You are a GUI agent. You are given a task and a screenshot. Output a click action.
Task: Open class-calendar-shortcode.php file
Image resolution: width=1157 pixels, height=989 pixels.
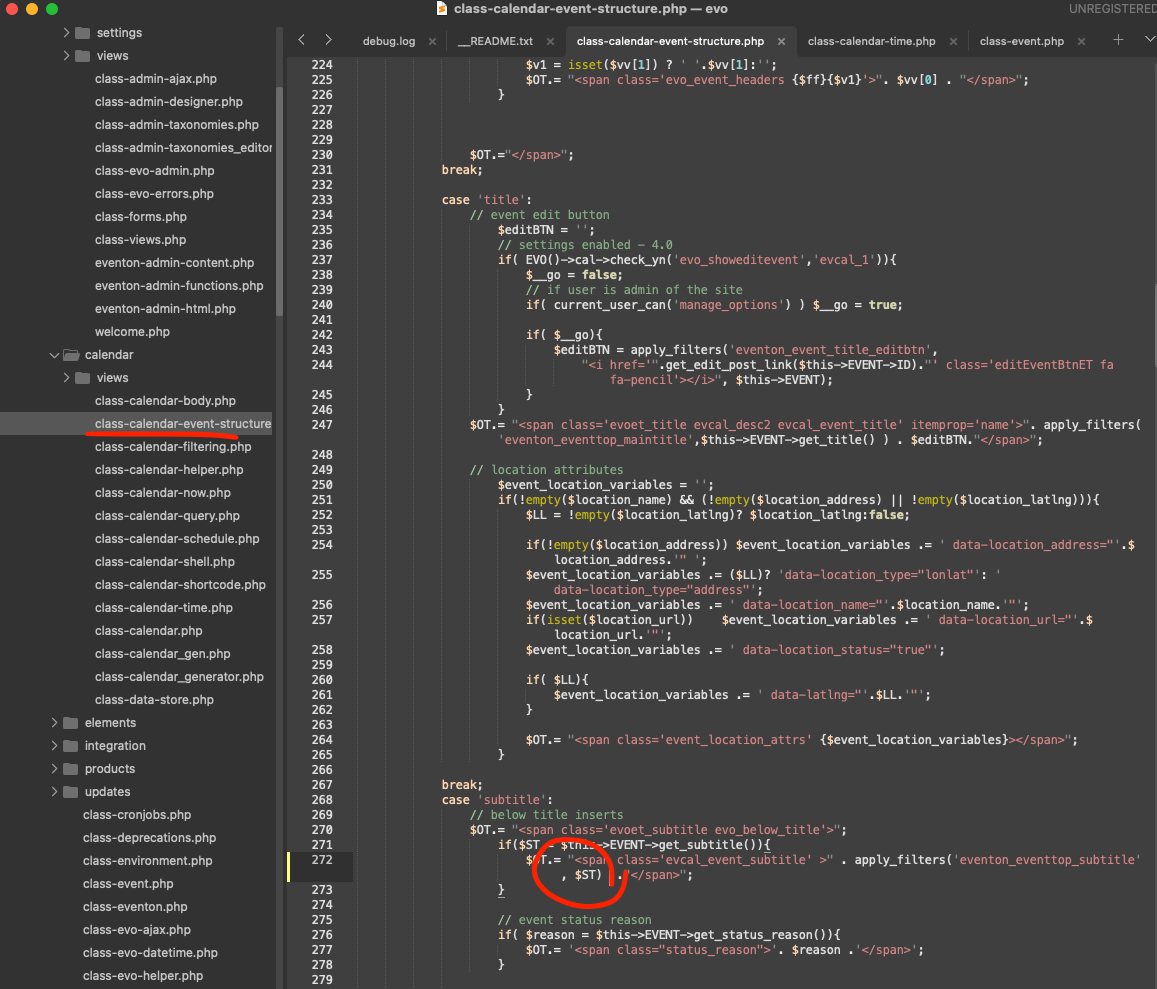pyautogui.click(x=180, y=584)
